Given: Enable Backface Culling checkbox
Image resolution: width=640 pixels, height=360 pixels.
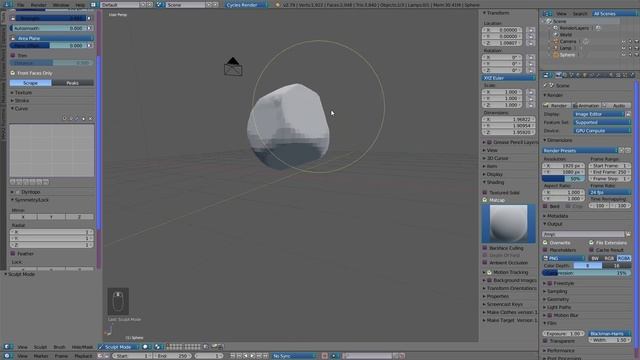Looking at the screenshot, I should point(485,248).
